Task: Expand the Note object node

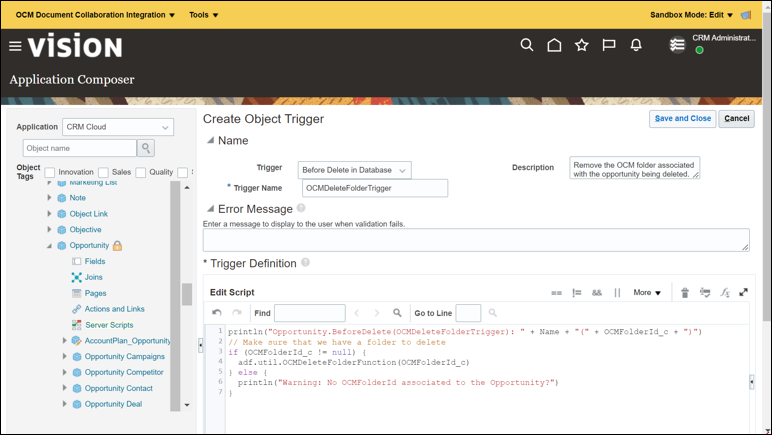Action: point(49,197)
